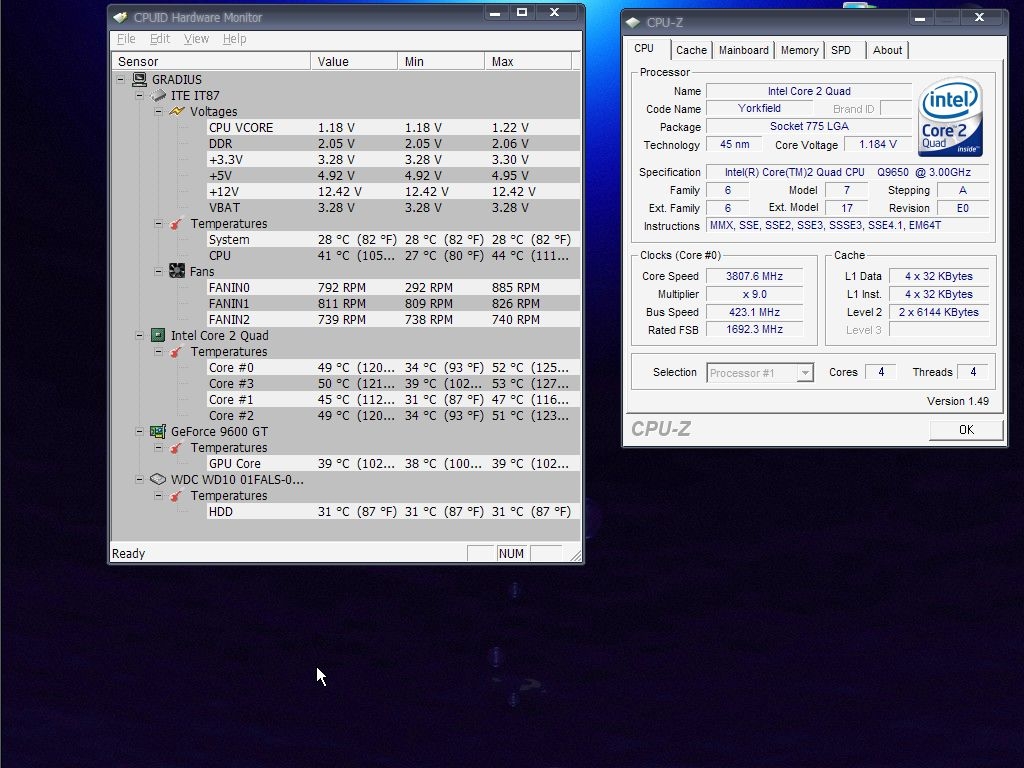Viewport: 1024px width, 768px height.
Task: Click the Voltages lightning icon
Action: [177, 112]
